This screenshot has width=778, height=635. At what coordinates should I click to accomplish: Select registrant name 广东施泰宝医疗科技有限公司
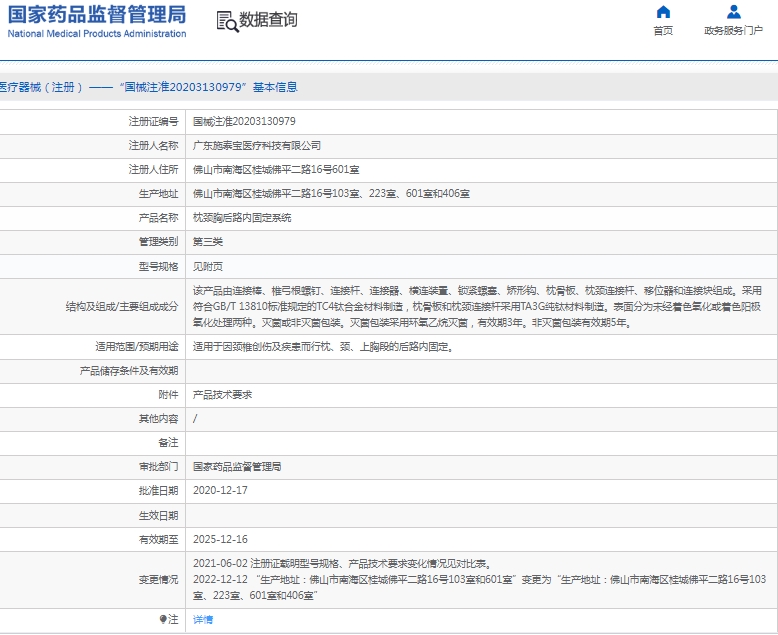tap(257, 146)
